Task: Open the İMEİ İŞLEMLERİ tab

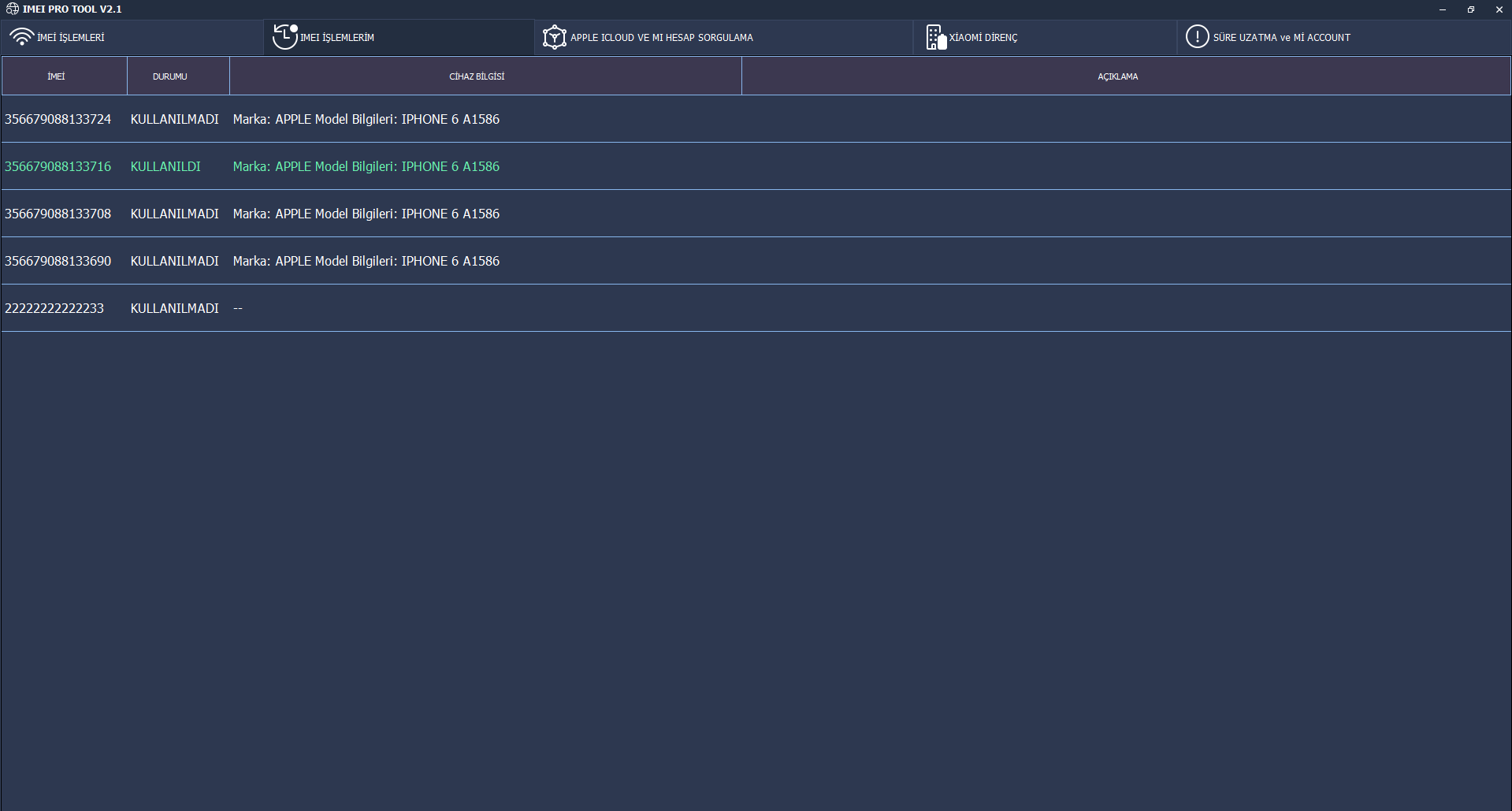Action: pyautogui.click(x=132, y=37)
